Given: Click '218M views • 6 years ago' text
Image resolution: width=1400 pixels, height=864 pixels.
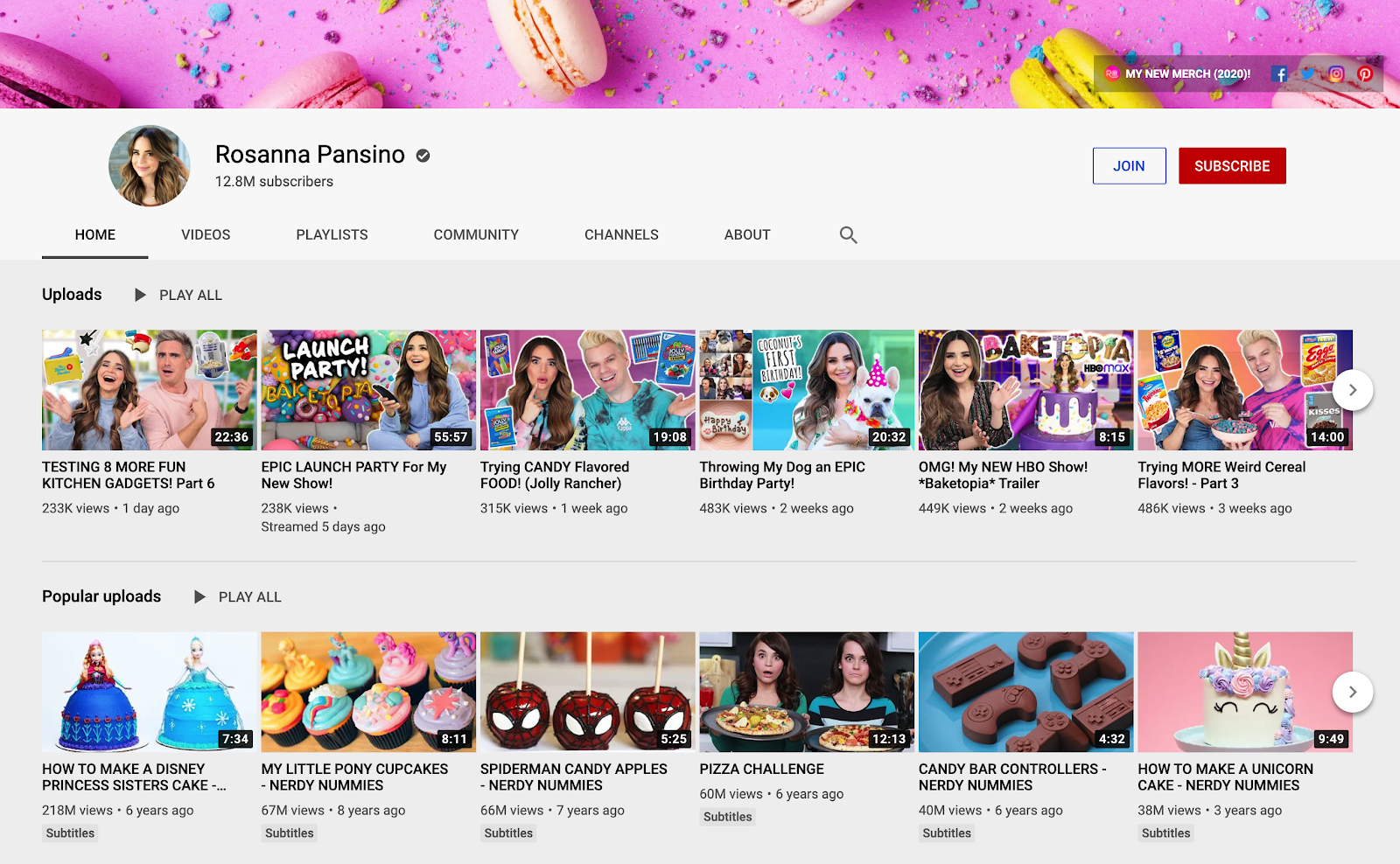Looking at the screenshot, I should point(118,811).
